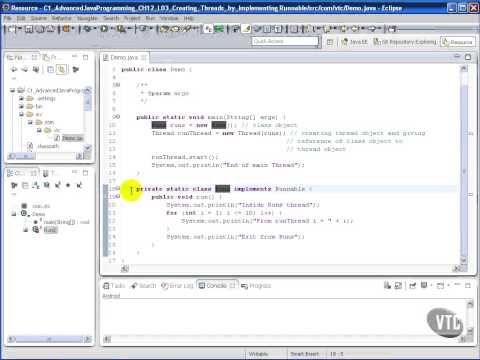Screen dimensions: 480x360
Task: Click the editor vertical scrollbar down arrow
Action: (x=464, y=260)
